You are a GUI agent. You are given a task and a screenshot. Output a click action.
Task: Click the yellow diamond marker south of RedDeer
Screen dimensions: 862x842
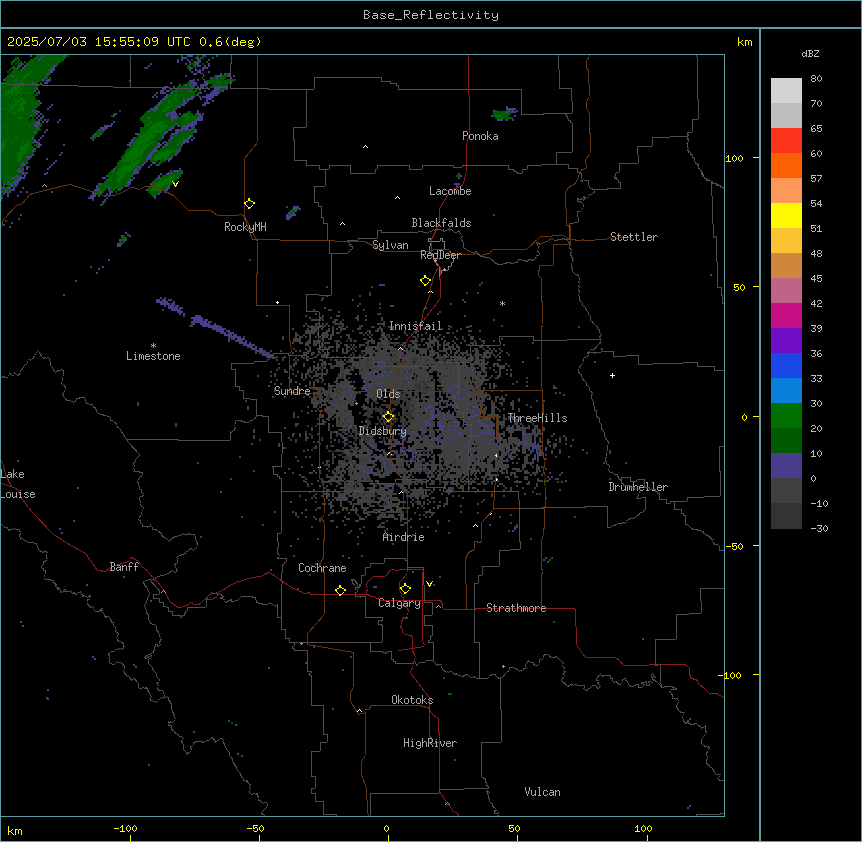click(426, 281)
